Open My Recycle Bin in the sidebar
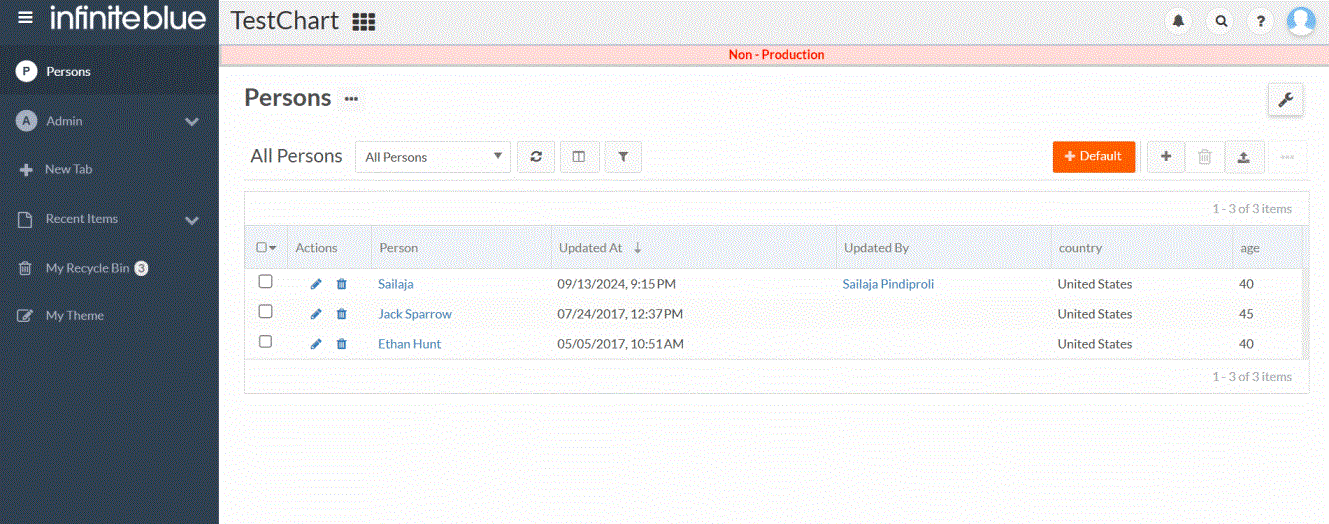 (x=87, y=268)
